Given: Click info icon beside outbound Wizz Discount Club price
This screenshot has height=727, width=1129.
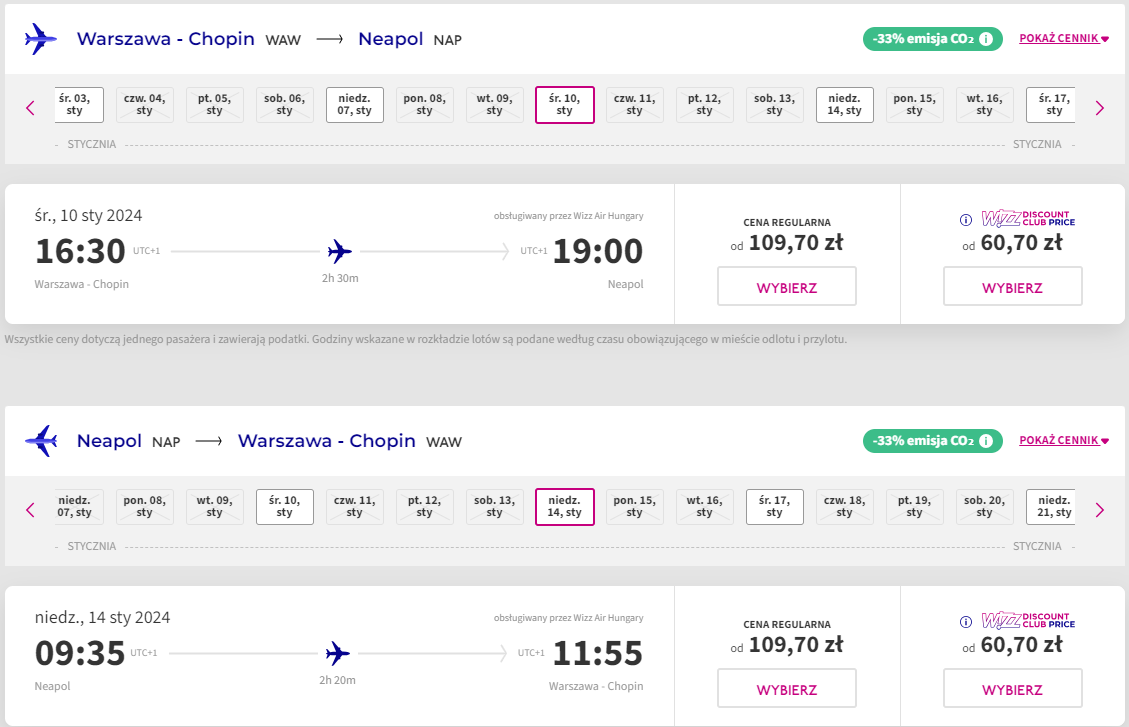Looking at the screenshot, I should (966, 220).
